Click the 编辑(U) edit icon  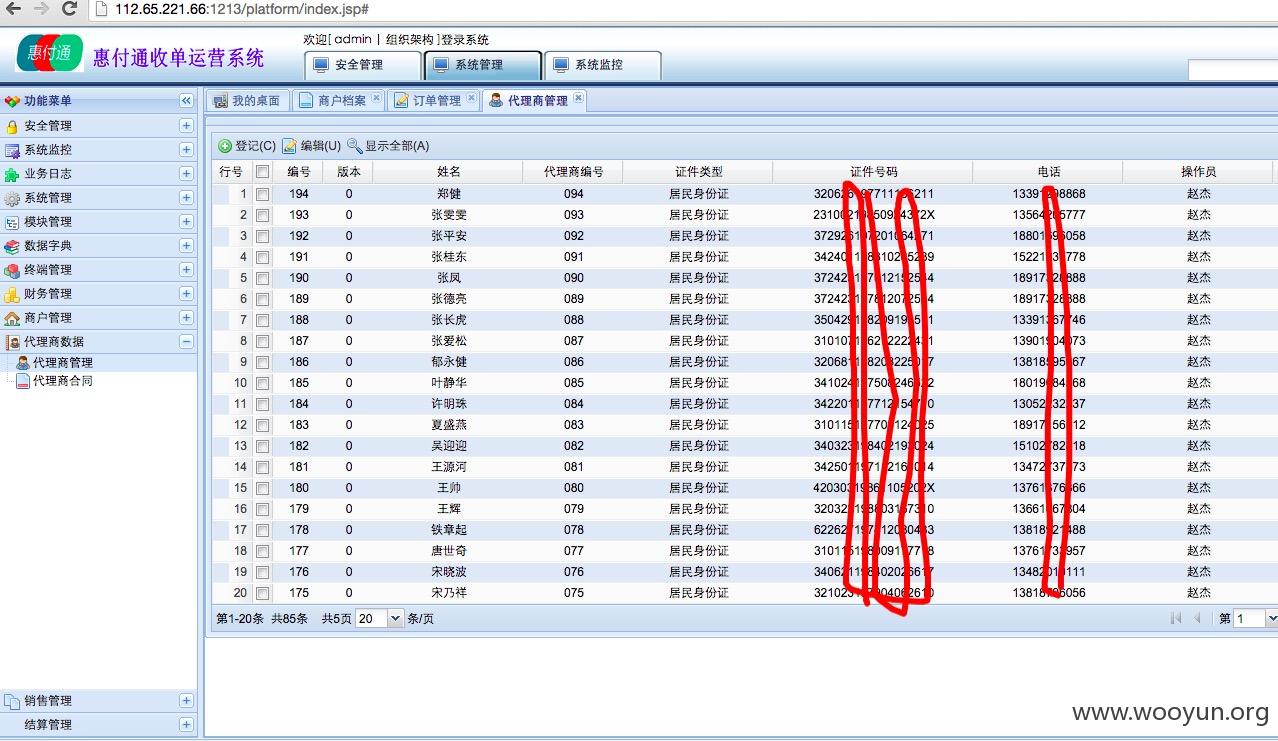(290, 146)
